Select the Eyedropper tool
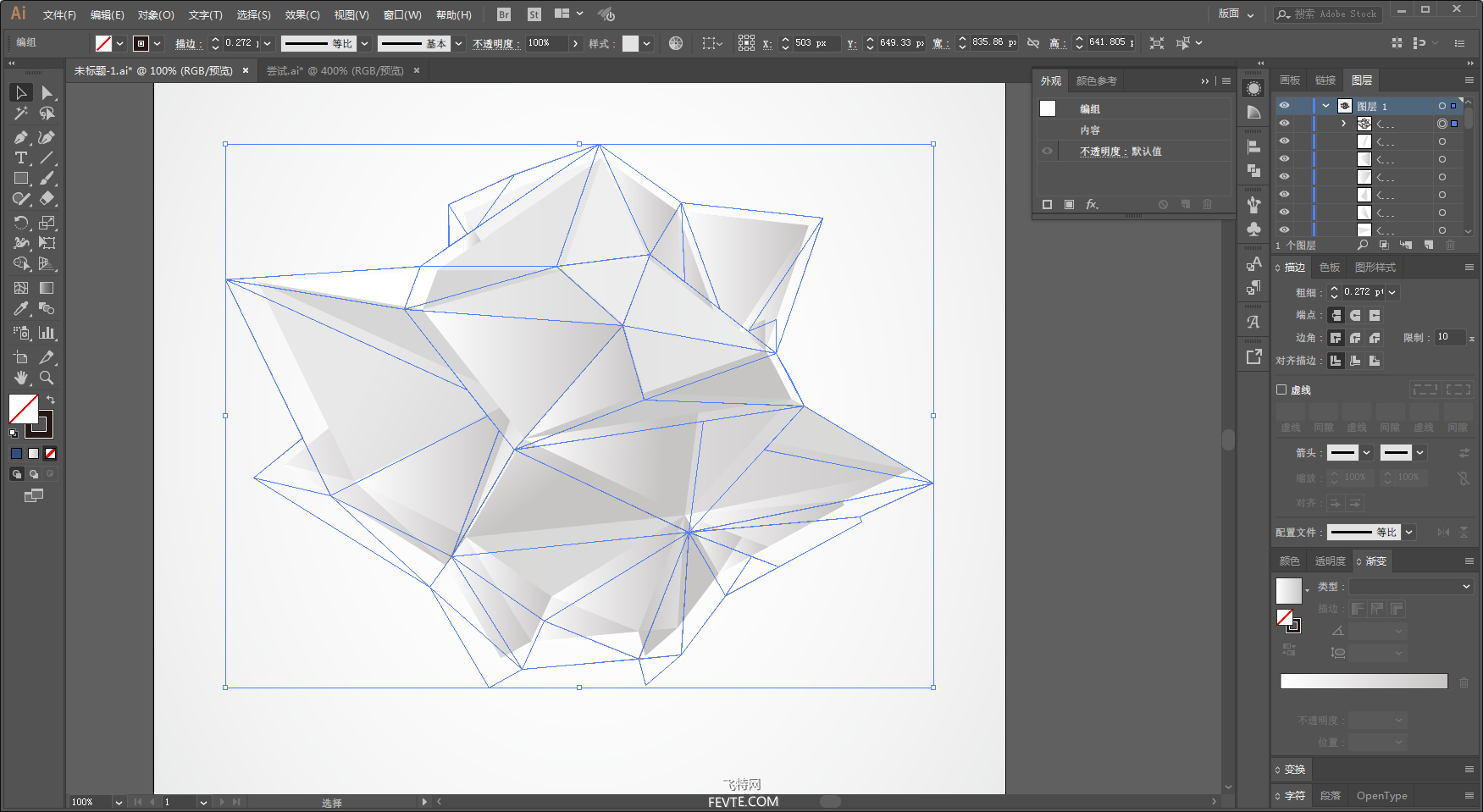 [21, 308]
